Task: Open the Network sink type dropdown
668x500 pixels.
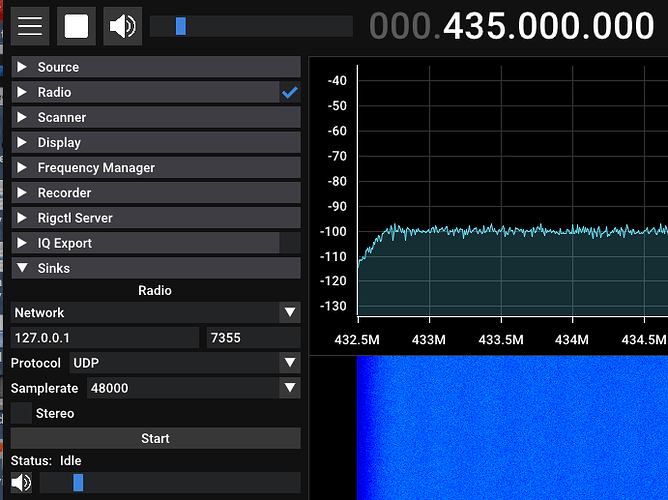Action: click(x=155, y=313)
